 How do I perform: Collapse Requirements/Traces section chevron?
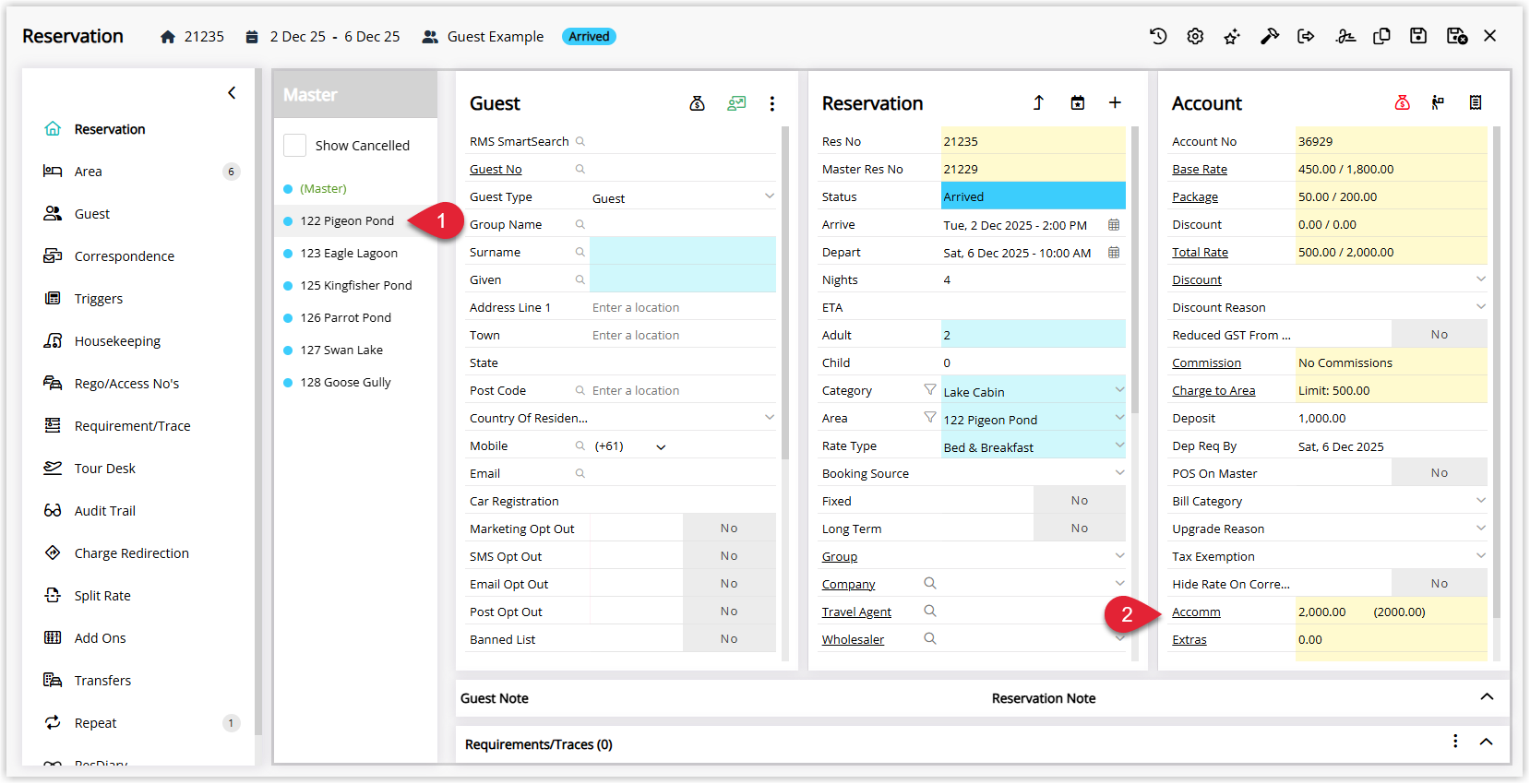click(x=1487, y=742)
